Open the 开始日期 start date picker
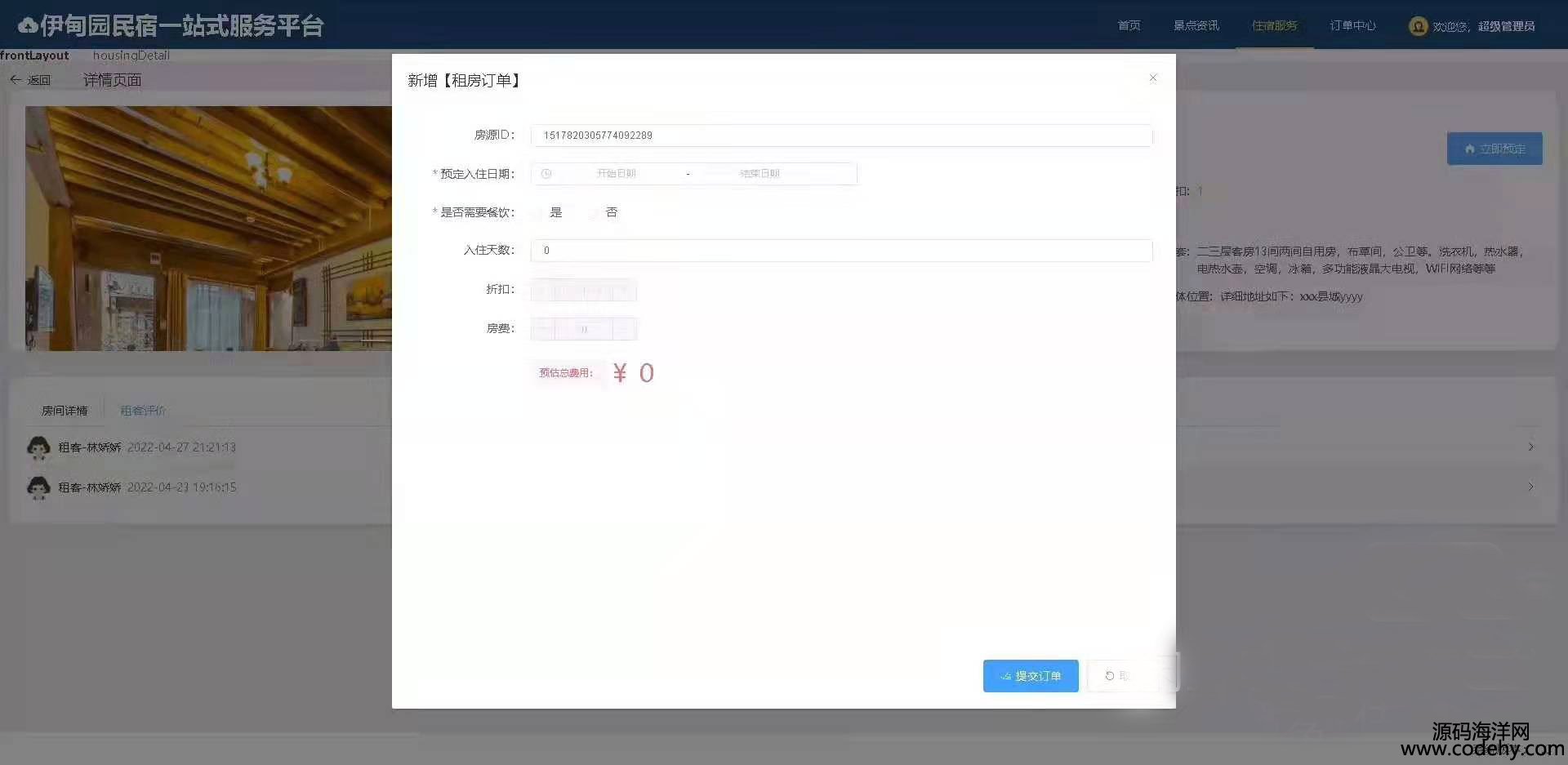Image resolution: width=1568 pixels, height=765 pixels. point(617,174)
